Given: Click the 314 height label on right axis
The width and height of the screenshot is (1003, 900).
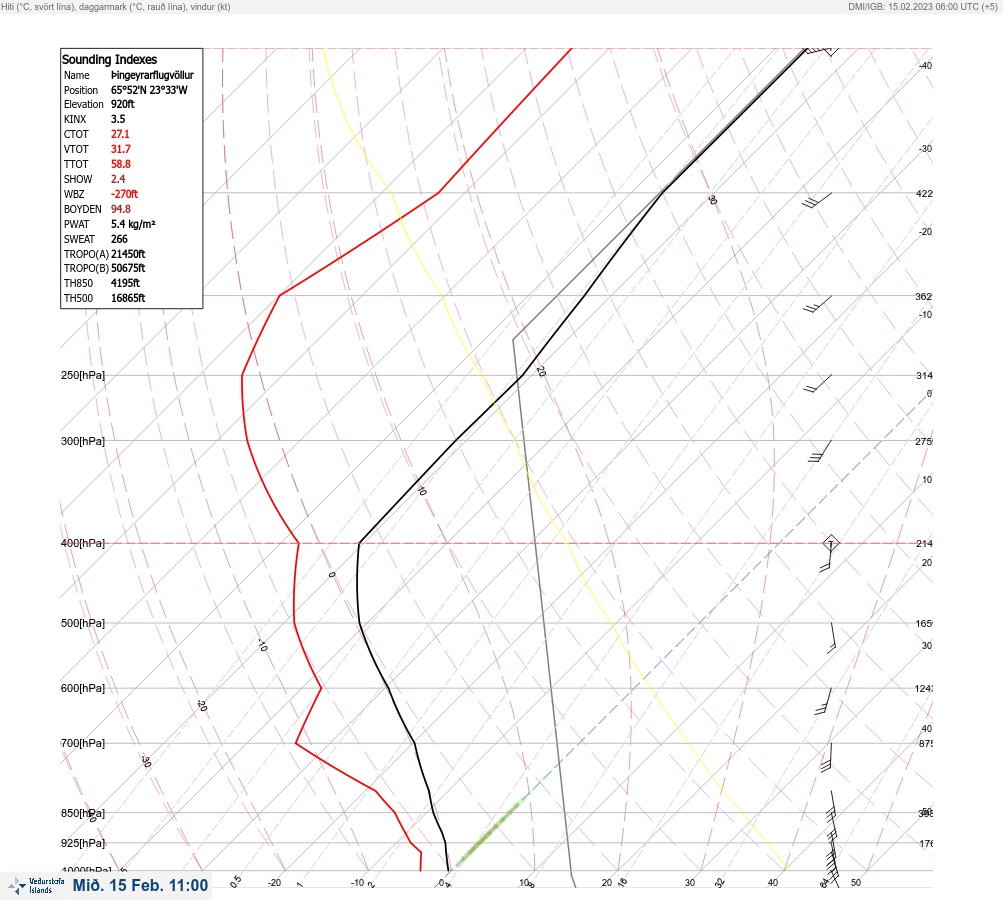Looking at the screenshot, I should click(924, 375).
